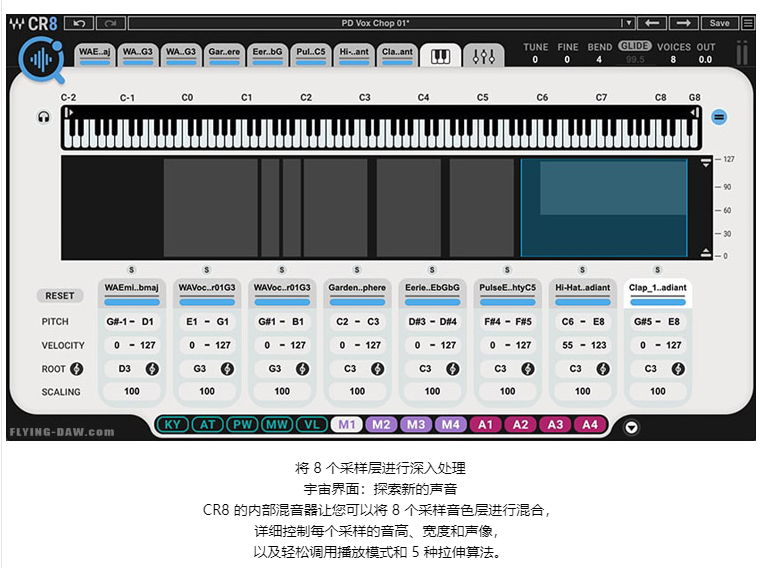Click the RESET button

click(60, 296)
